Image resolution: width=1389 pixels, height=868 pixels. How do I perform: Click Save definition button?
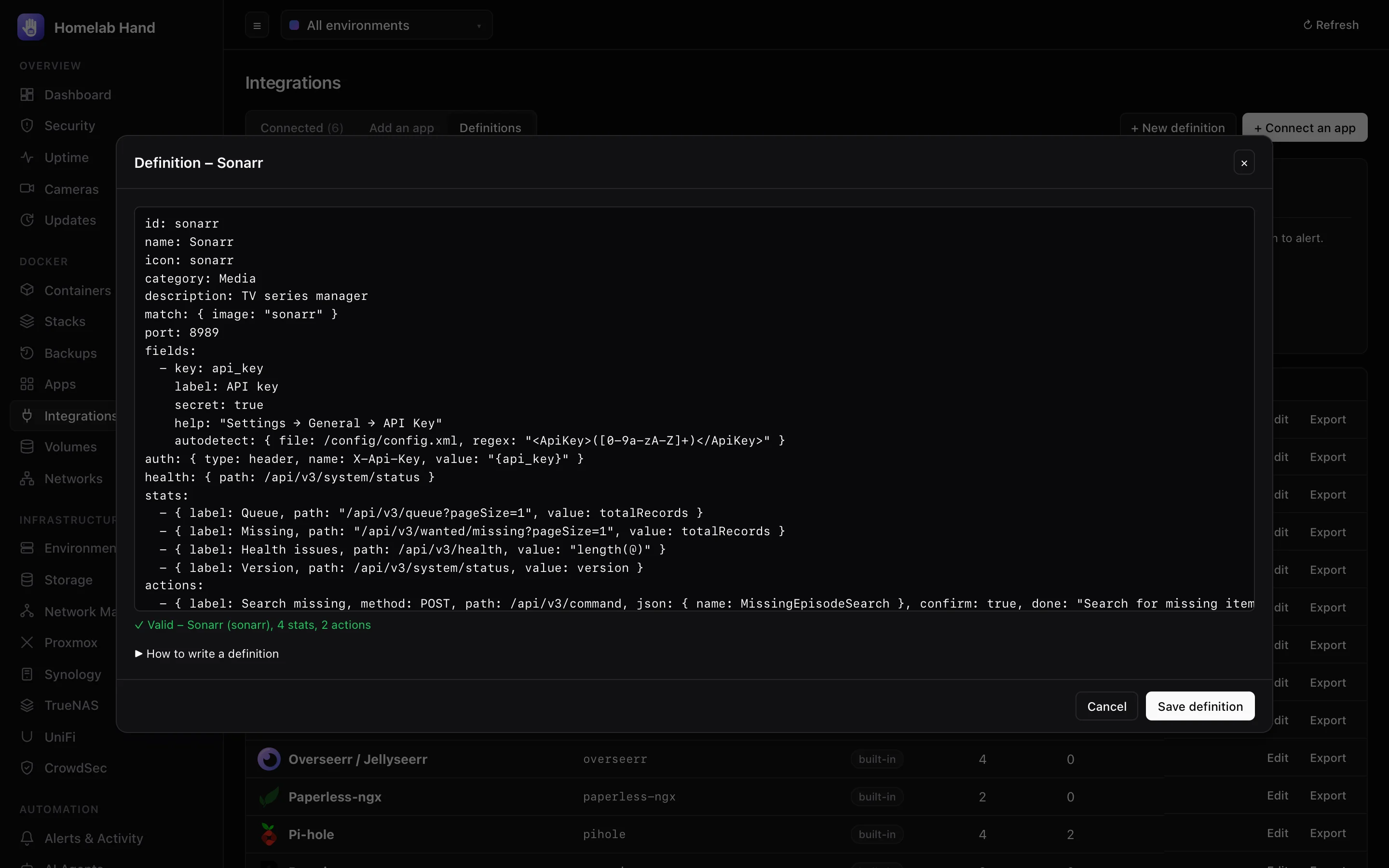1200,706
